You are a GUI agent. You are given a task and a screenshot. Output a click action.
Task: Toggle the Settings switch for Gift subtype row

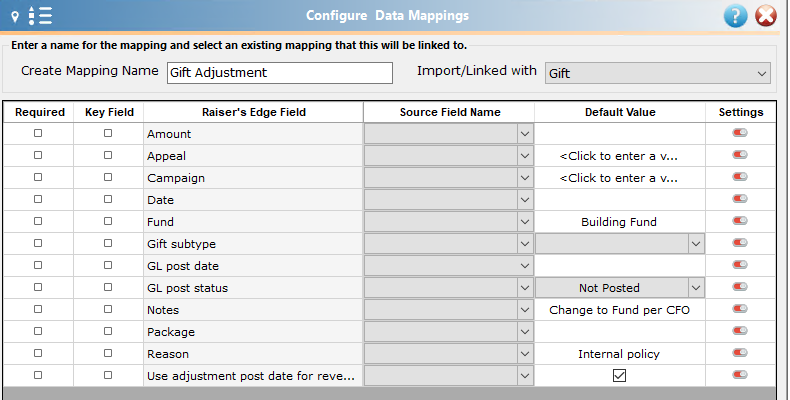[740, 243]
